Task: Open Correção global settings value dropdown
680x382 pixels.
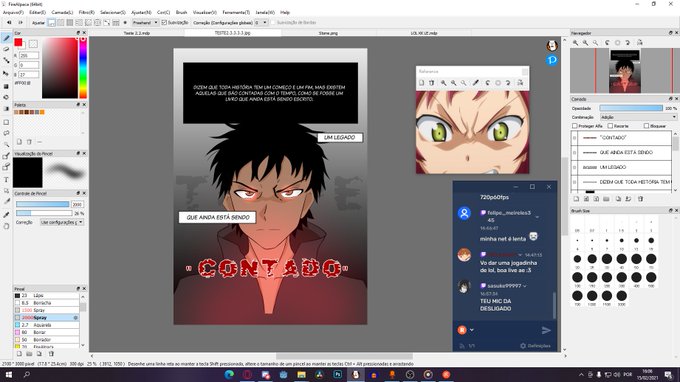Action: tap(261, 23)
